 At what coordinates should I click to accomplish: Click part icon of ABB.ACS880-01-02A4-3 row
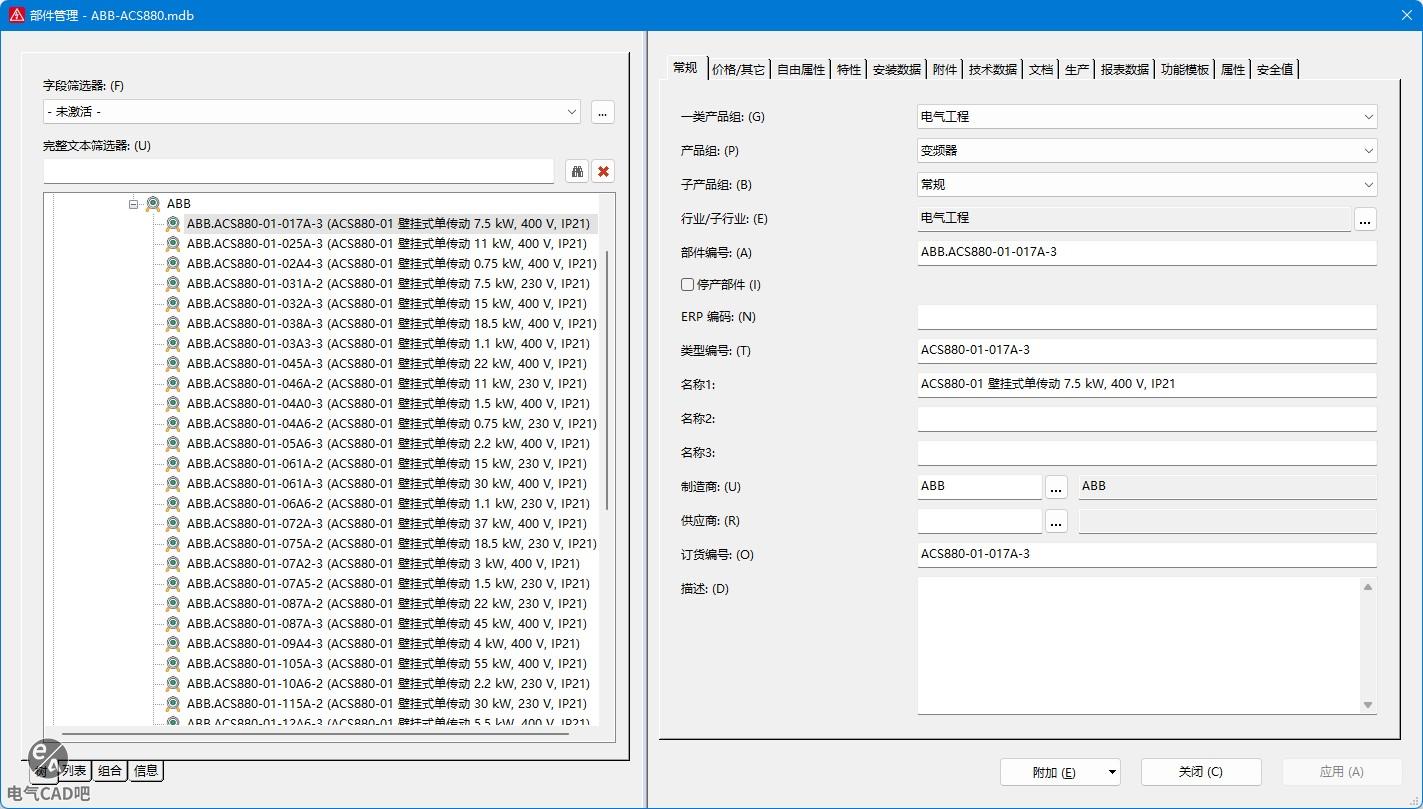point(173,264)
